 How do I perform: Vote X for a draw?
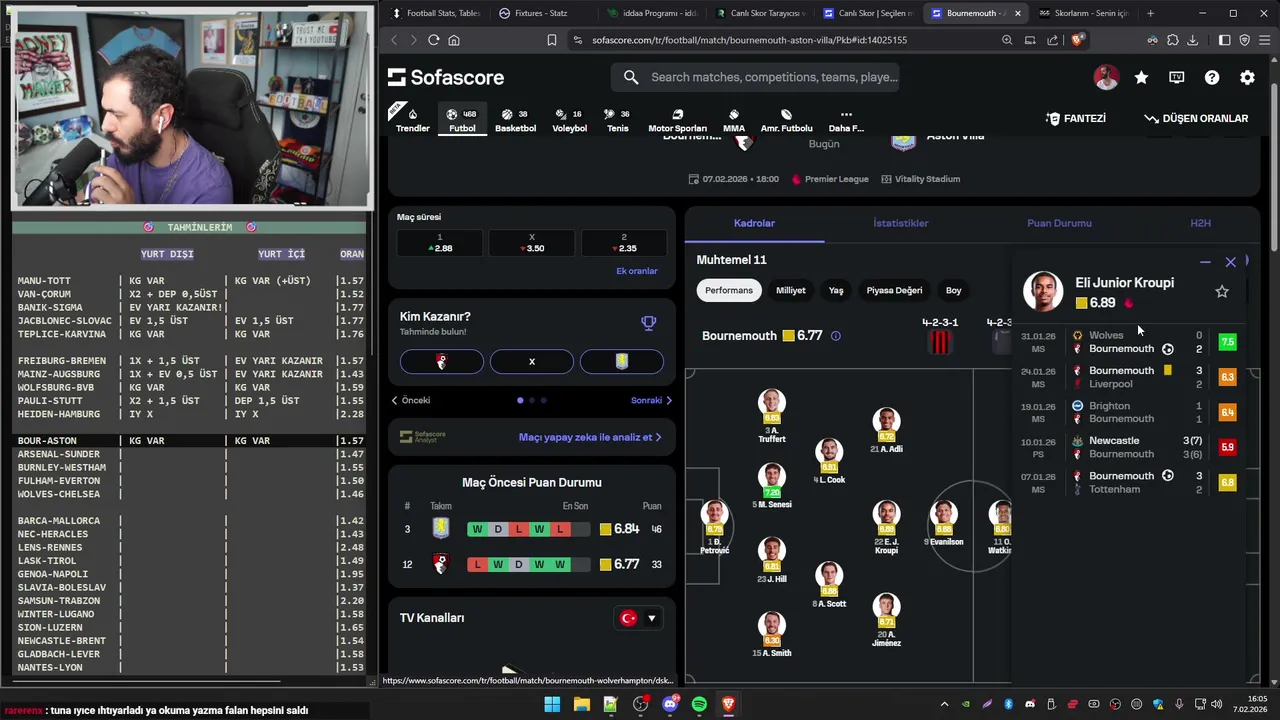(x=532, y=361)
